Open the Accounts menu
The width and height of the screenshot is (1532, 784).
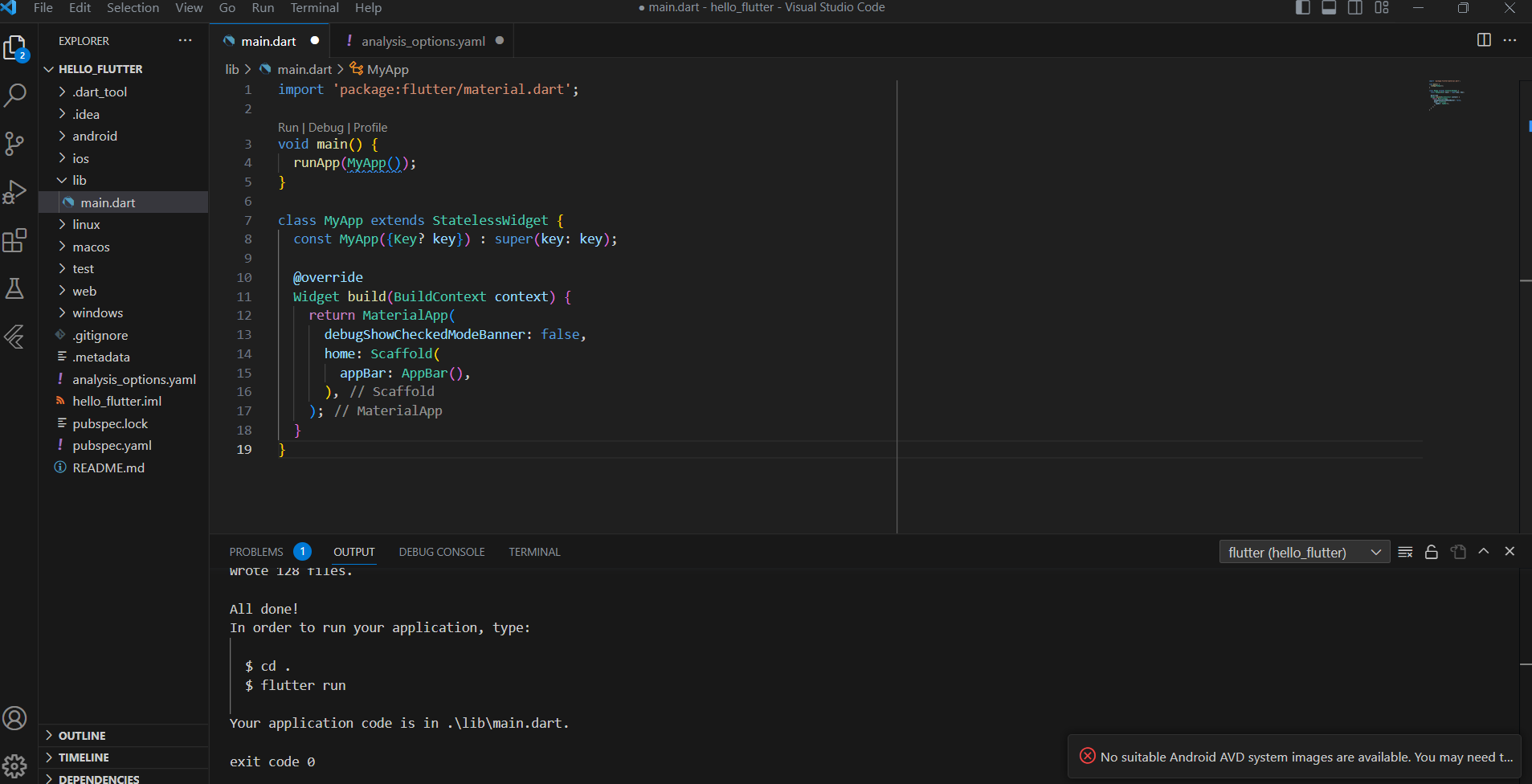15,718
